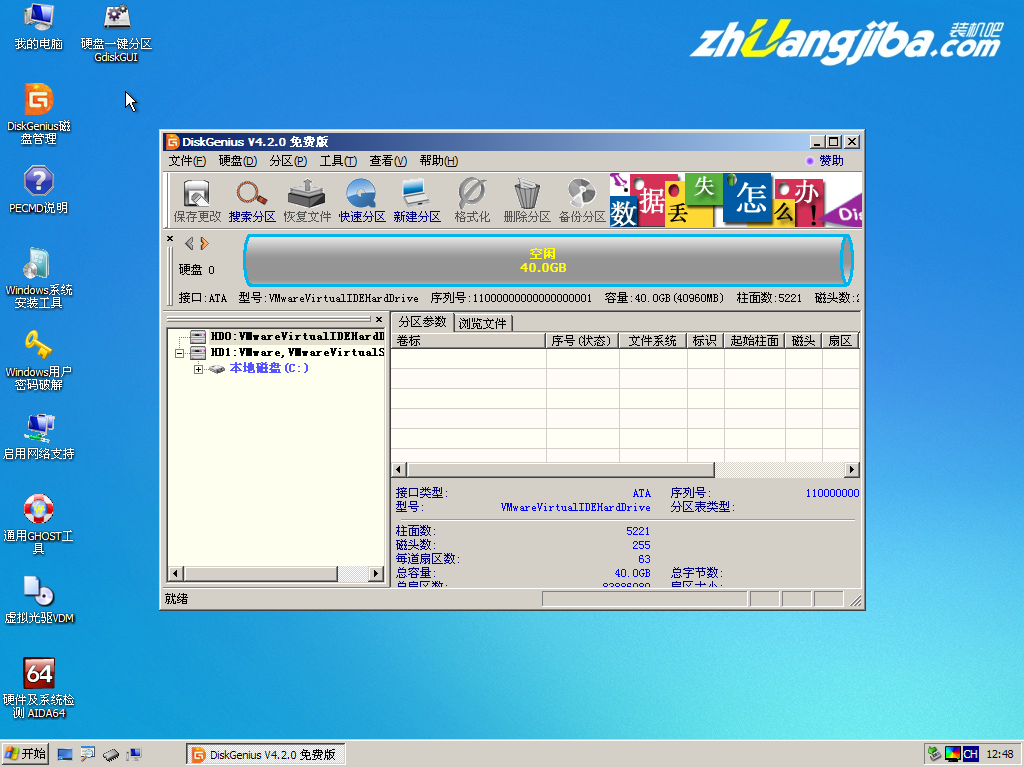Select the 40.0GB free space disk bar

(x=543, y=260)
